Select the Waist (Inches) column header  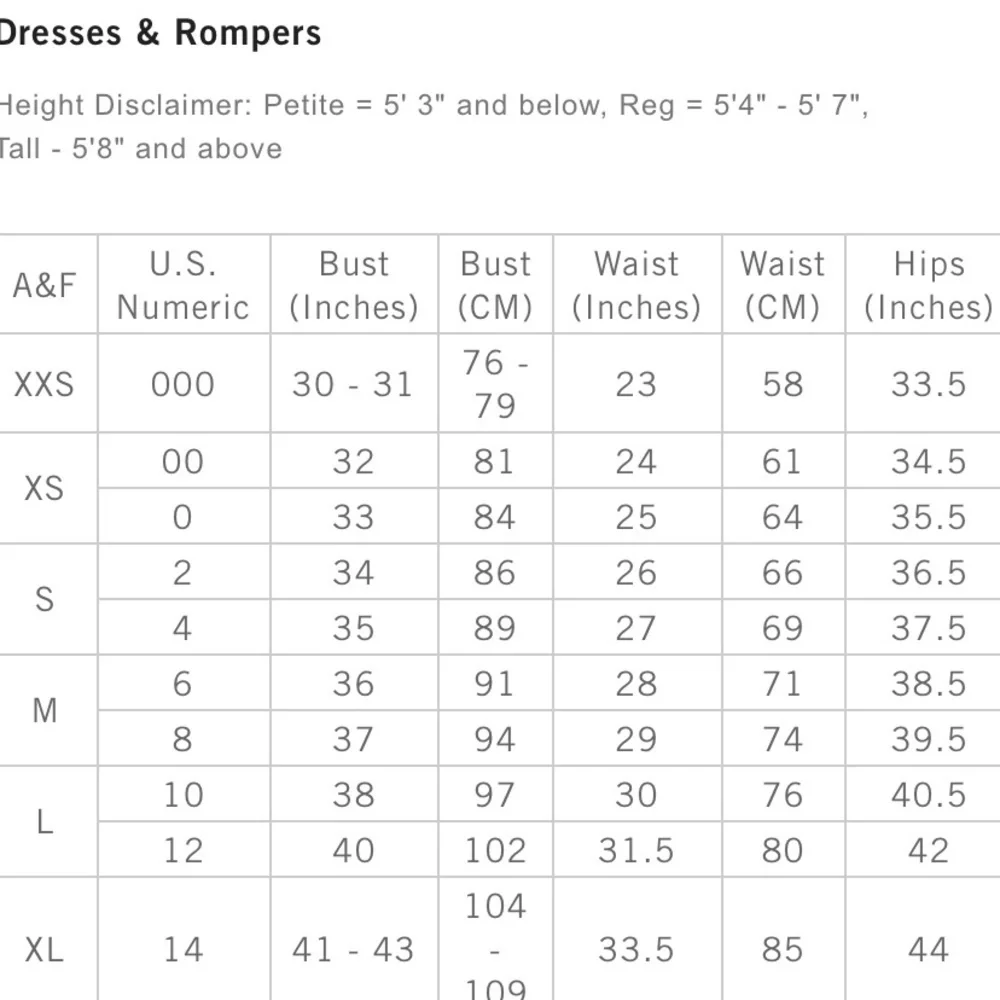(636, 285)
